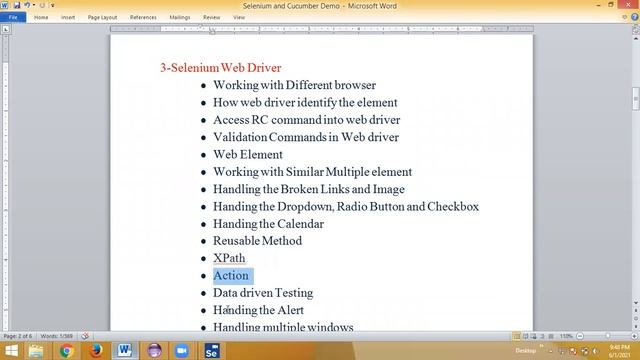Click the Next Page double-arrow button
Viewport: 640px width, 360px height.
pyautogui.click(x=636, y=326)
